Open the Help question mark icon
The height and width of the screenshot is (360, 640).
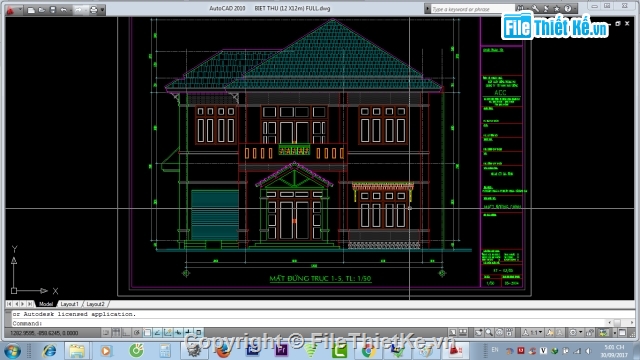[x=568, y=9]
